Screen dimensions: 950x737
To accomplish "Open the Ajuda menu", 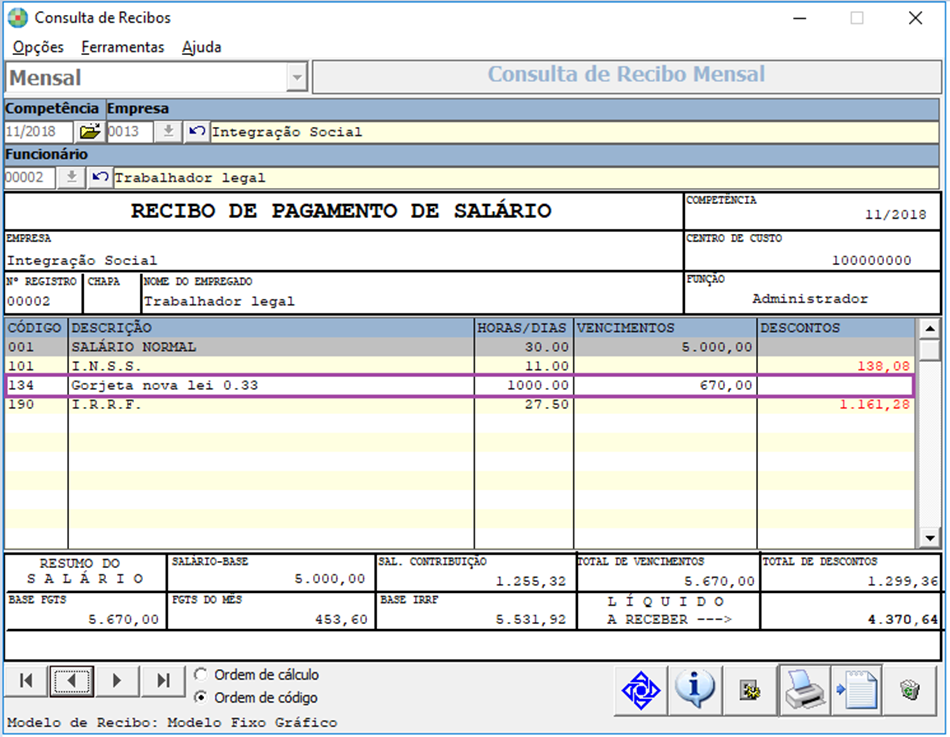I will (x=202, y=47).
